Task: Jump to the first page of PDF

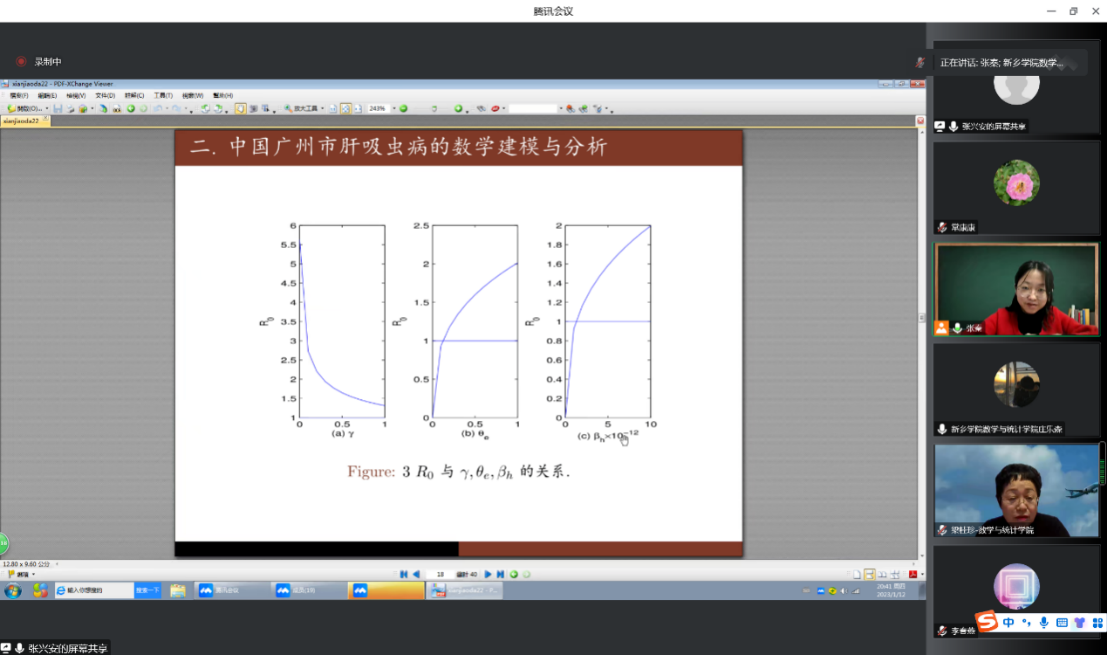Action: coord(403,574)
